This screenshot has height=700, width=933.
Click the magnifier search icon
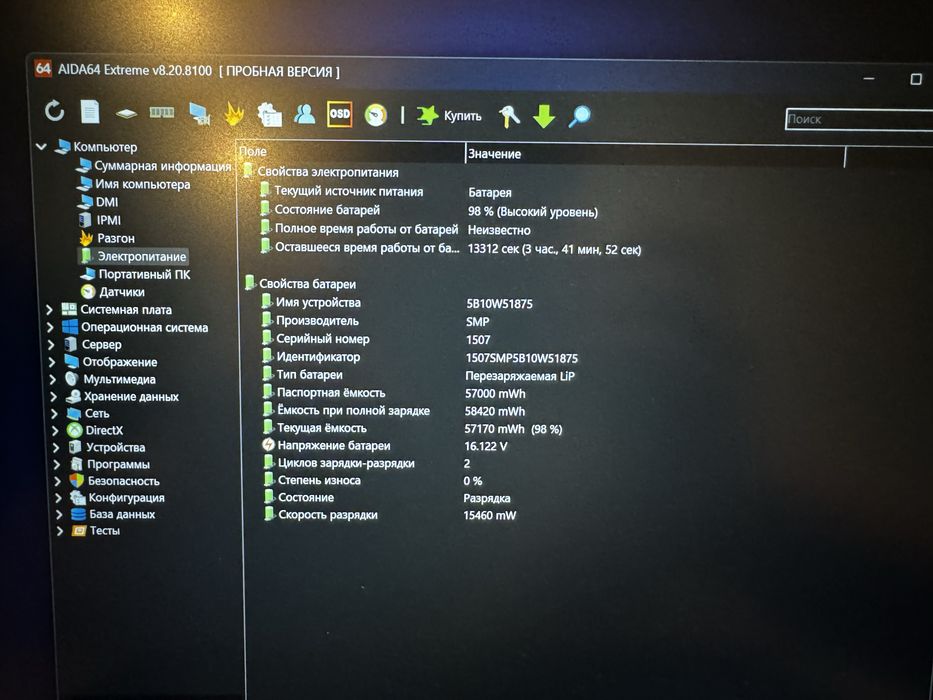[580, 116]
